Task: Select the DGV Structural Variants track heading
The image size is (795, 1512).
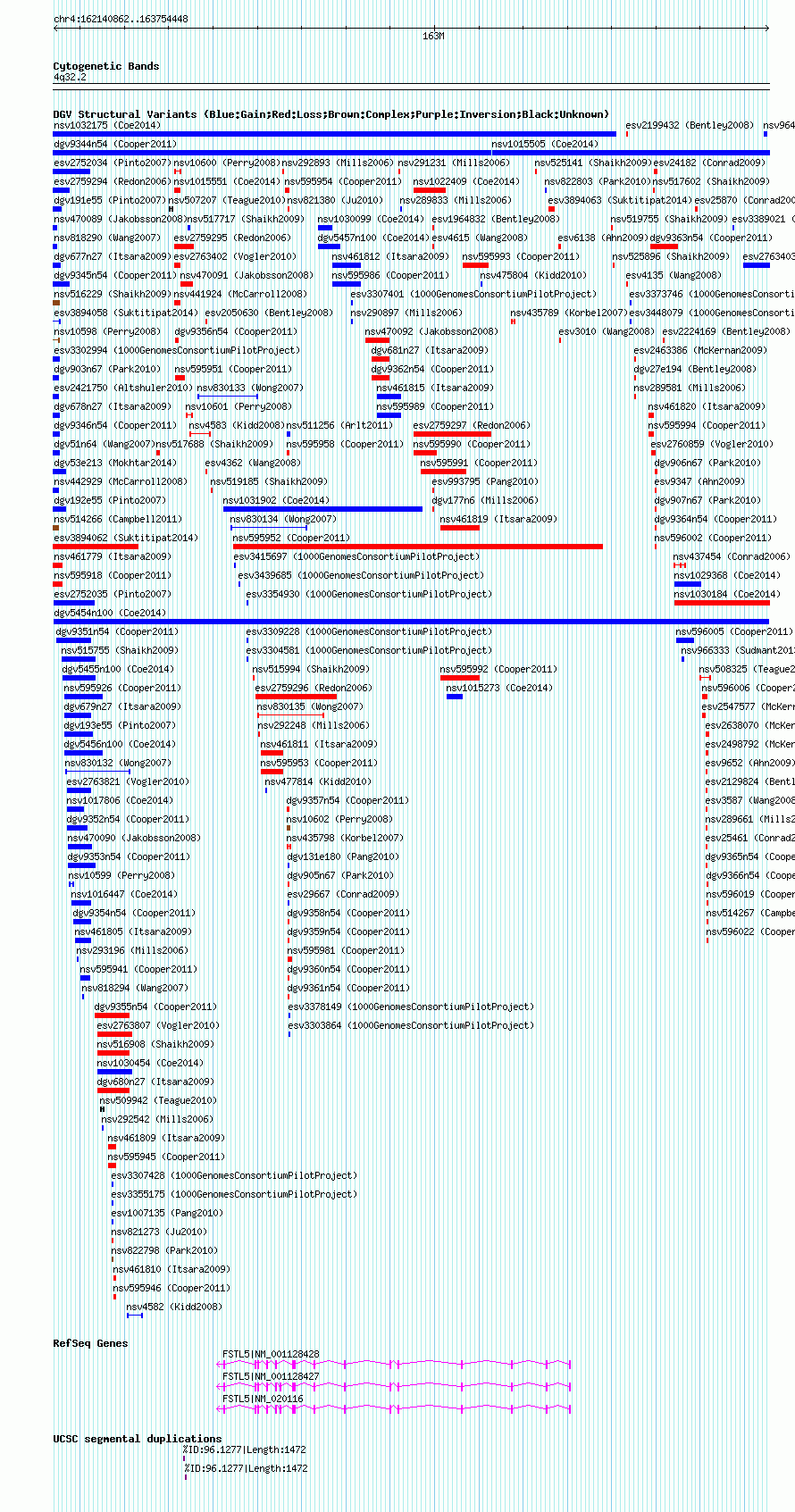Action: coord(331,114)
